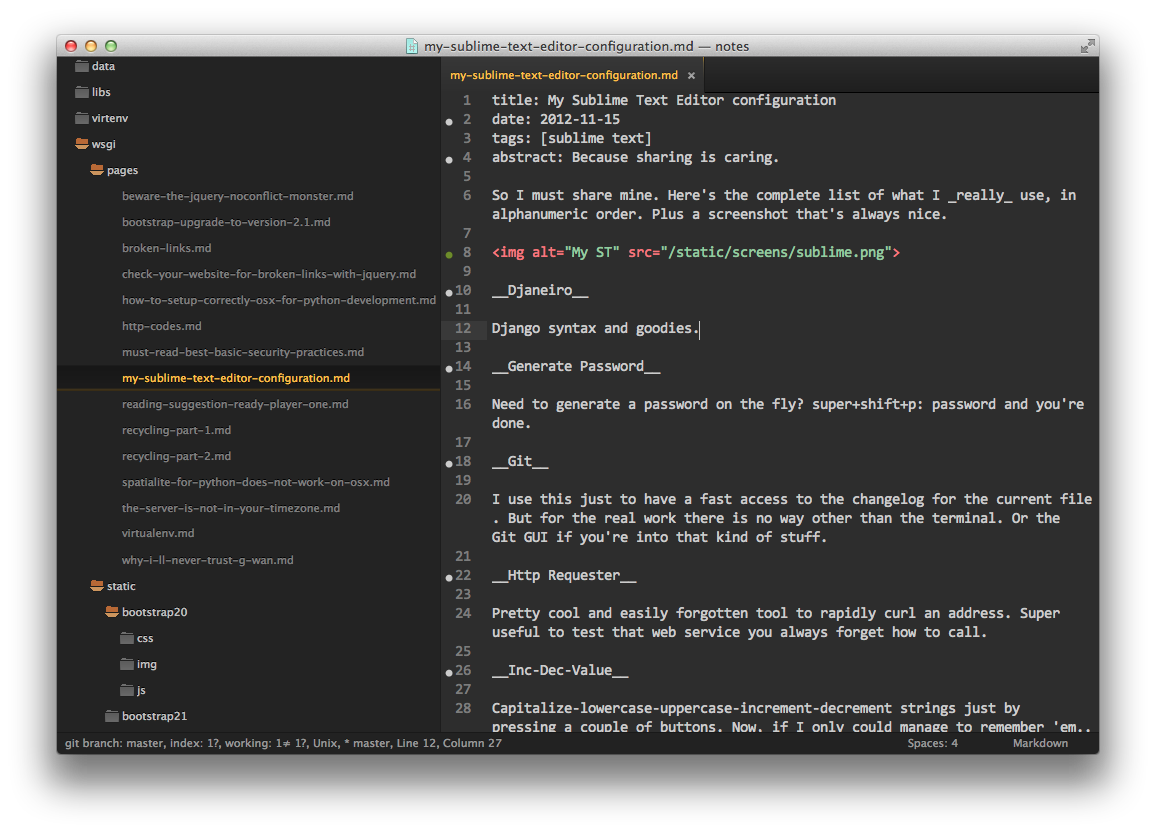Close the my-sublime-text-editor-configuration.md tab
Viewport: 1156px width, 833px height.
click(x=692, y=75)
